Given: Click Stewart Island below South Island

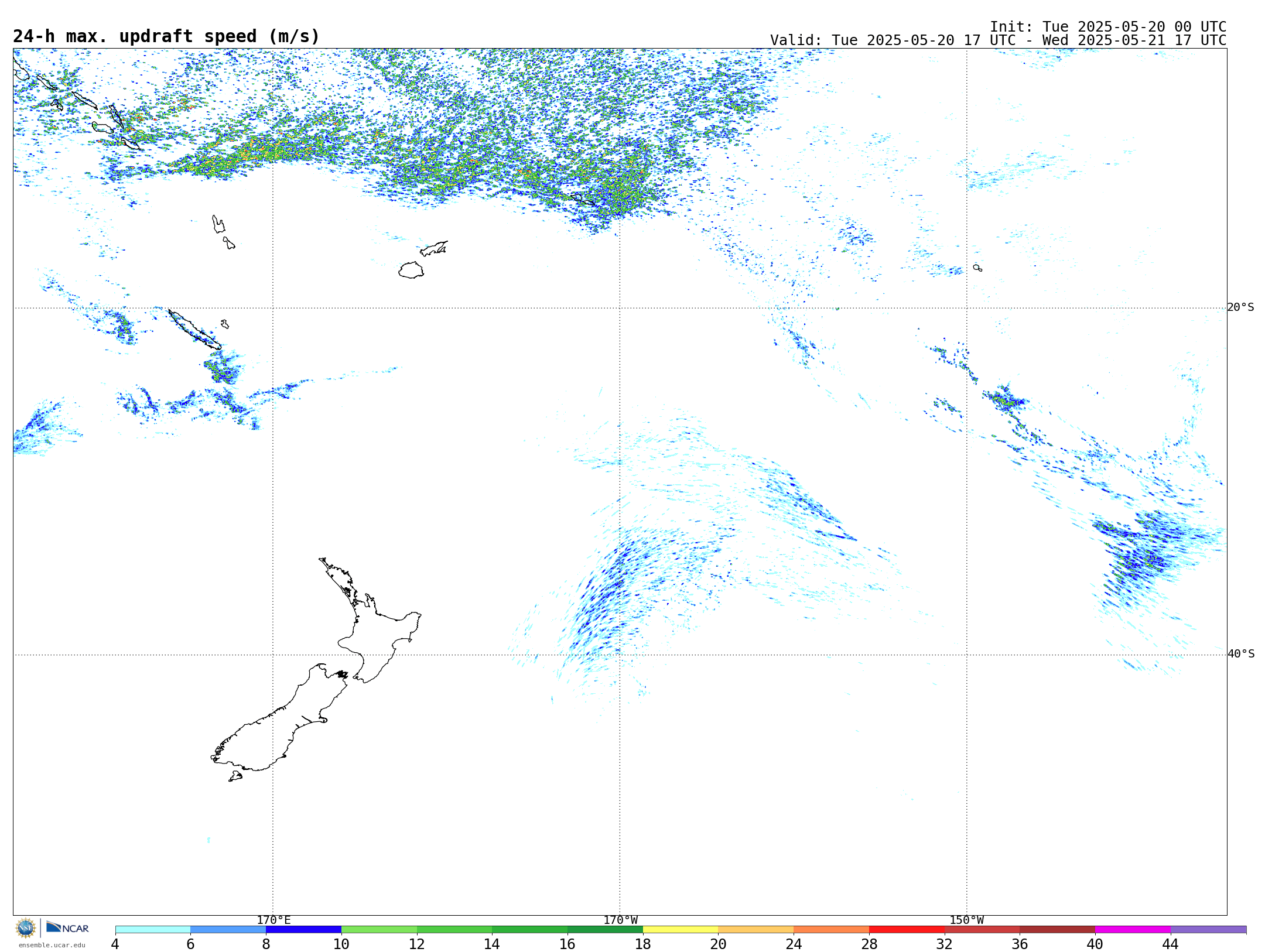Looking at the screenshot, I should [x=235, y=776].
